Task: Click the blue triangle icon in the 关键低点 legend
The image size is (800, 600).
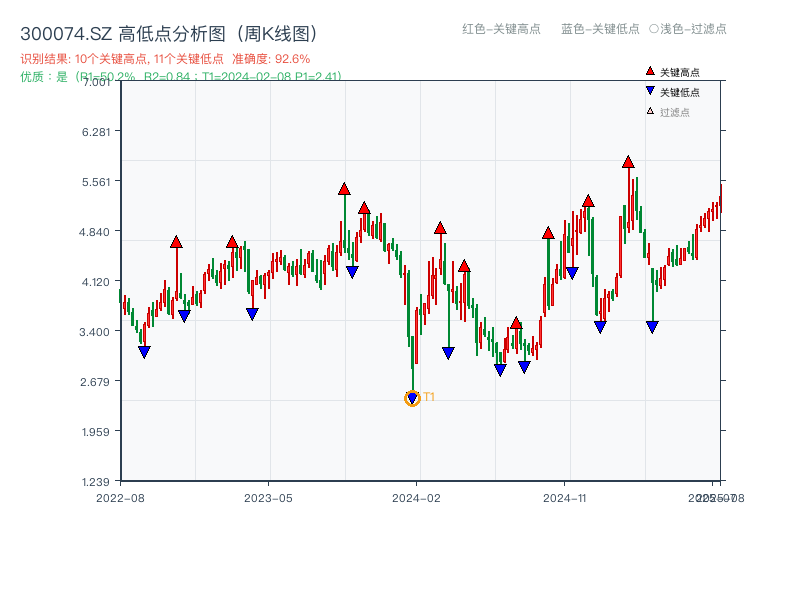Action: coord(650,91)
